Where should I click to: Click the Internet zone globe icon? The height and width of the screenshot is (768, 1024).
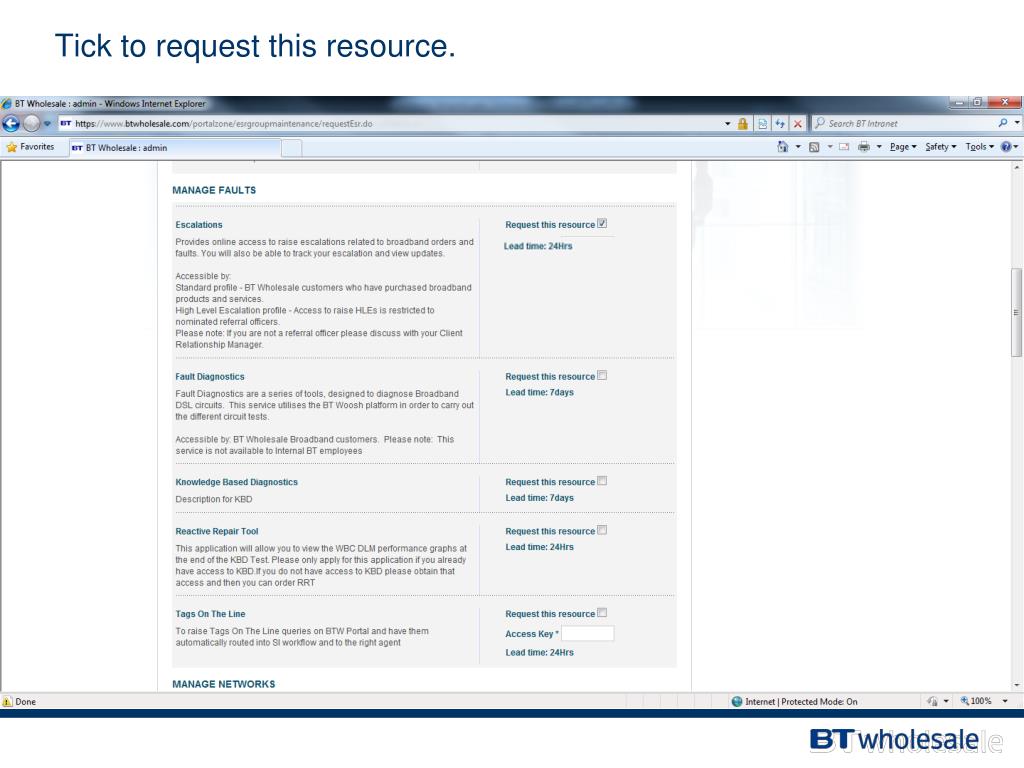click(x=737, y=701)
